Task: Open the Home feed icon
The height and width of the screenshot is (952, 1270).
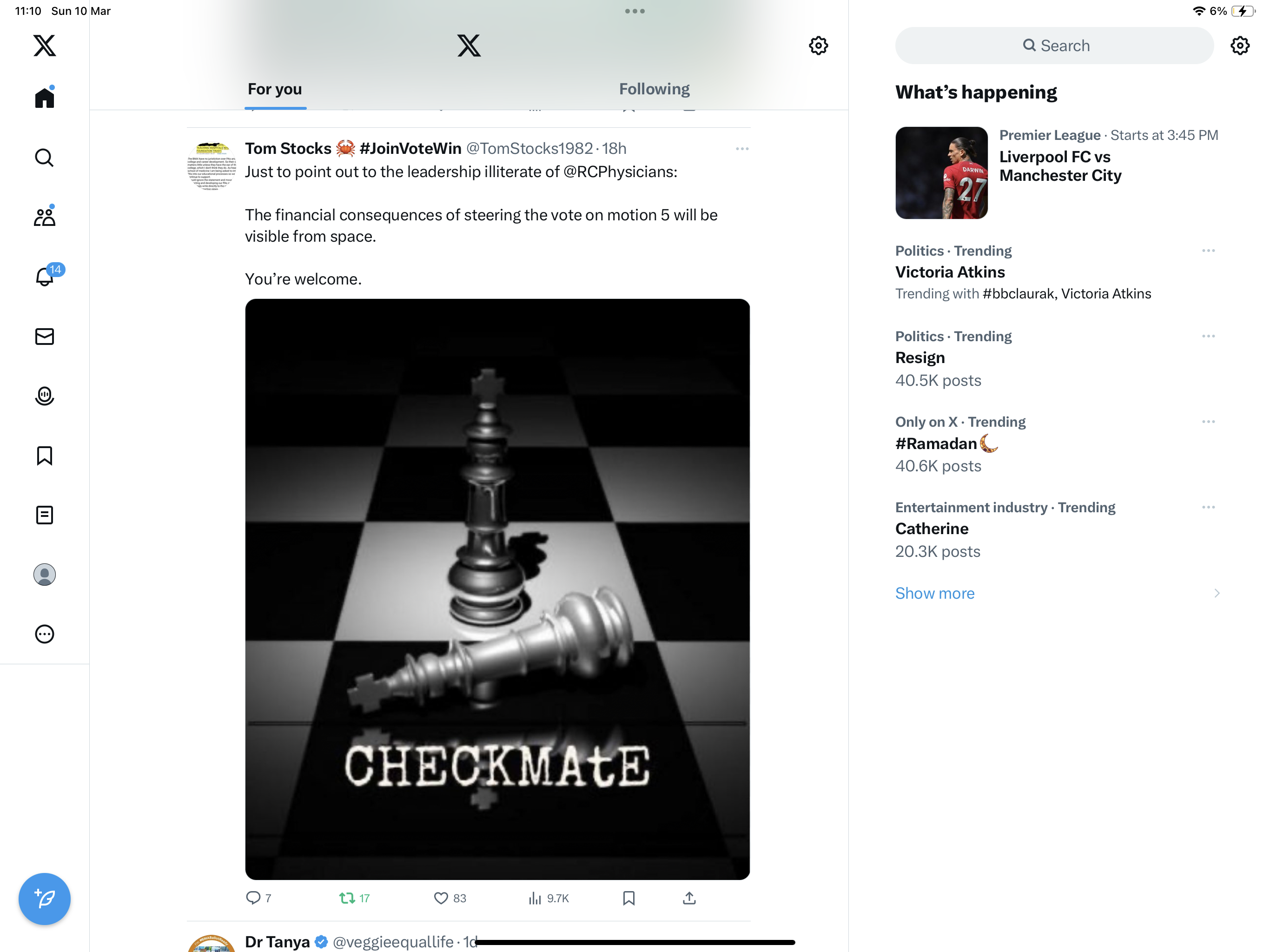Action: click(x=44, y=97)
